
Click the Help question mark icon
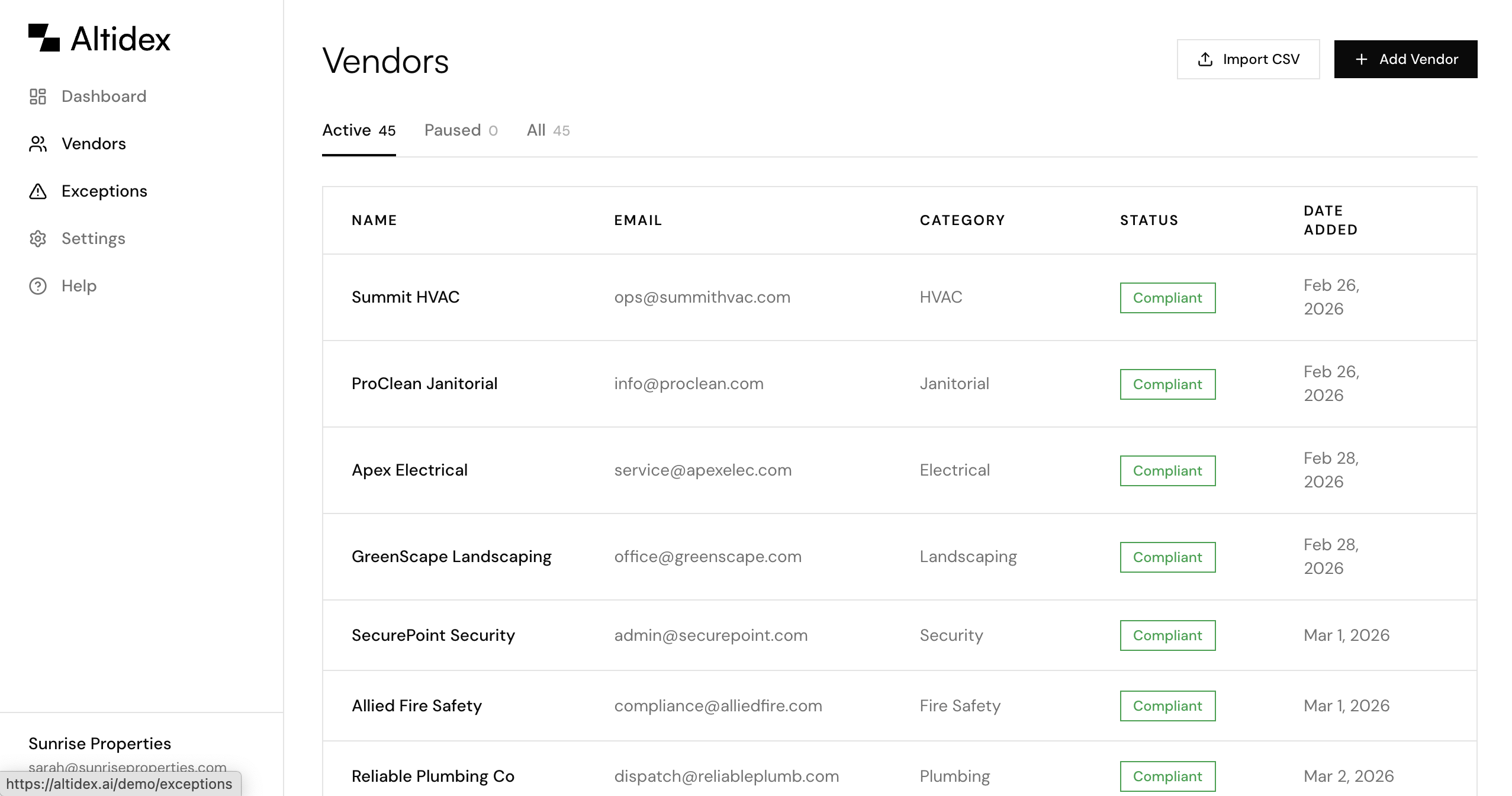38,286
